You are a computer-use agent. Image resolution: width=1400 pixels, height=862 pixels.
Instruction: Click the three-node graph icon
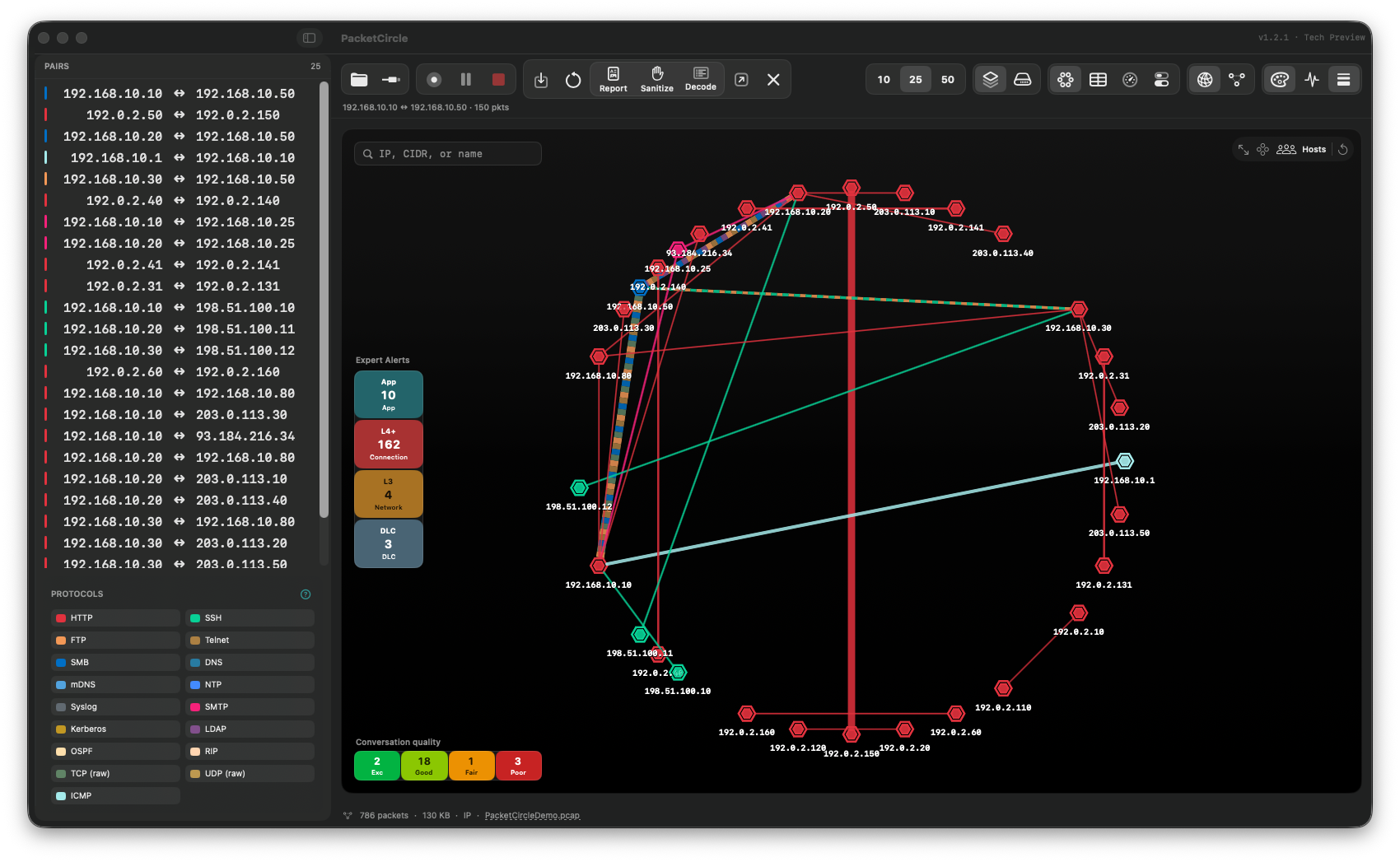pyautogui.click(x=1237, y=80)
